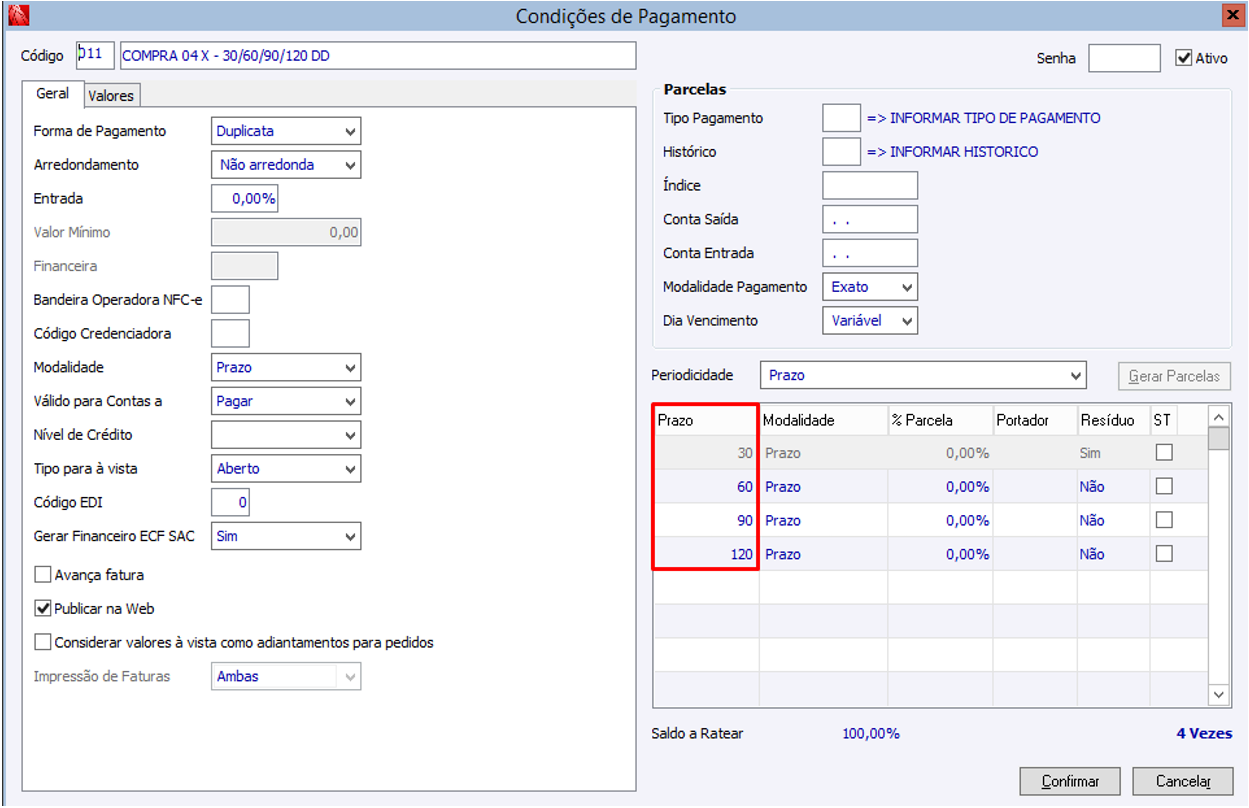Image resolution: width=1249 pixels, height=808 pixels.
Task: Click the Senha input field
Action: tap(1124, 58)
